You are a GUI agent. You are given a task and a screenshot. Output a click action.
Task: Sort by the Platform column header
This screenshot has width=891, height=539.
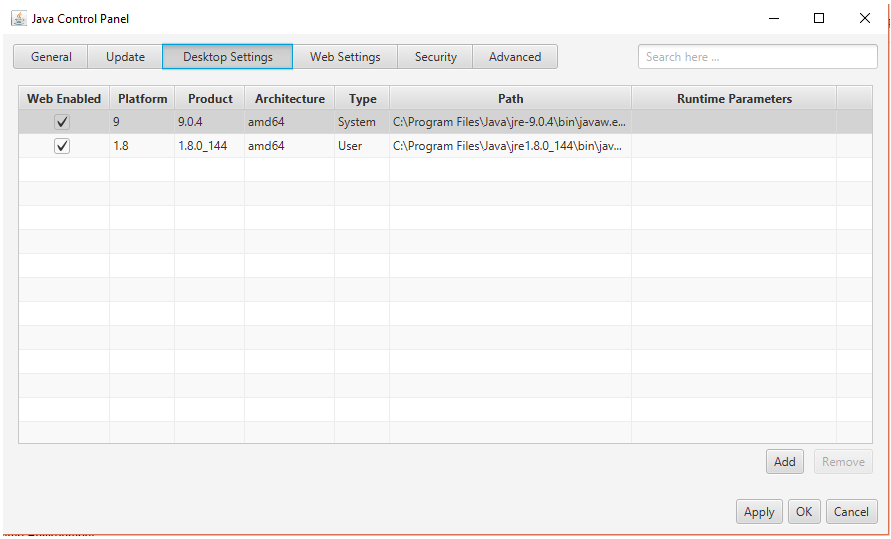coord(142,98)
